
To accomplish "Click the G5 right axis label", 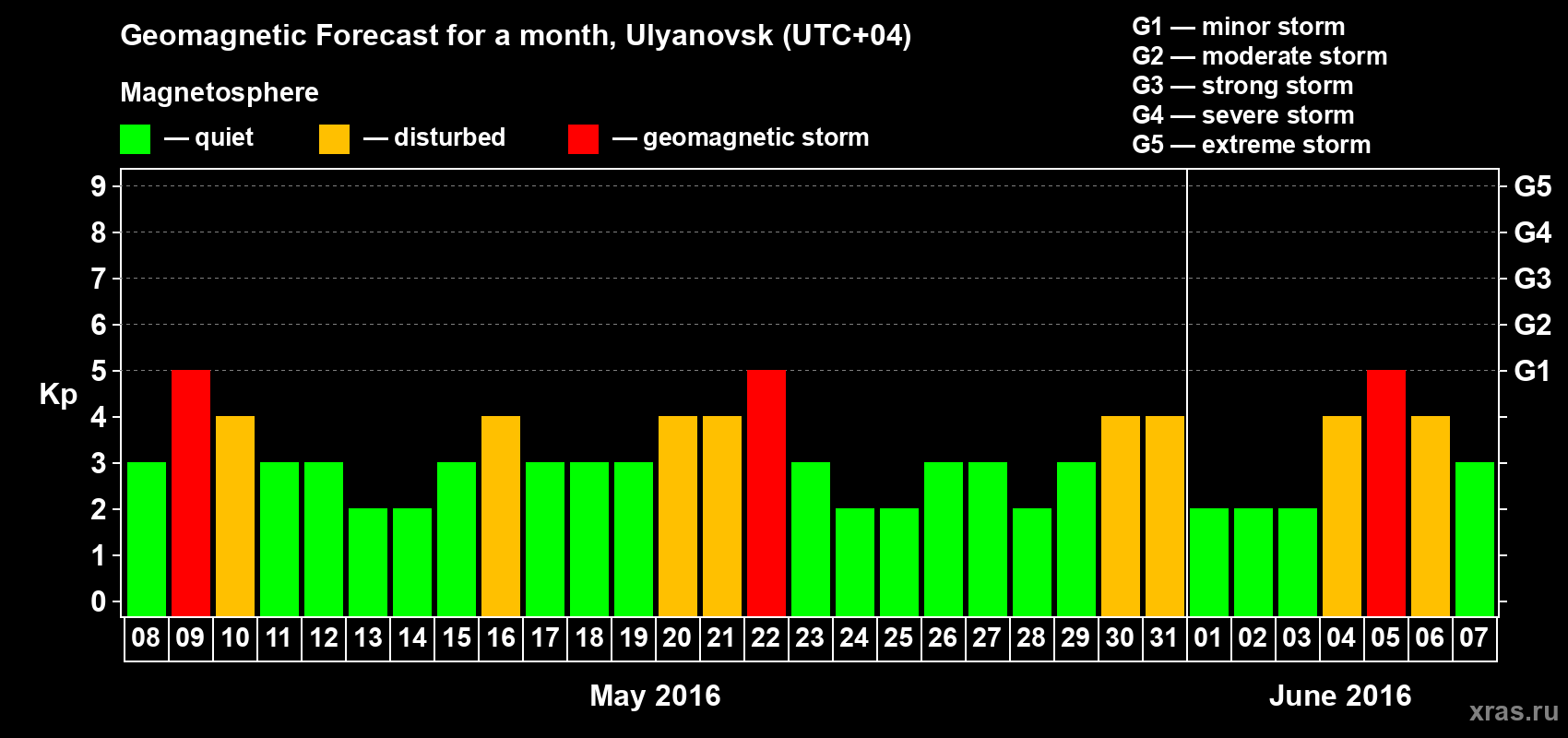I will point(1533,186).
